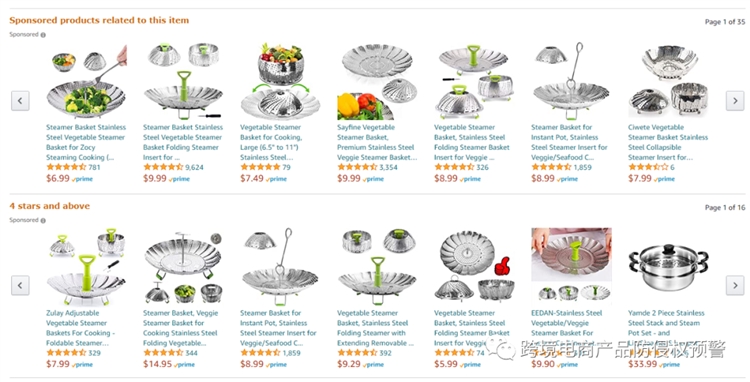
Task: Open Yamde 2 Piece Stainless Steel link
Action: tap(666, 323)
